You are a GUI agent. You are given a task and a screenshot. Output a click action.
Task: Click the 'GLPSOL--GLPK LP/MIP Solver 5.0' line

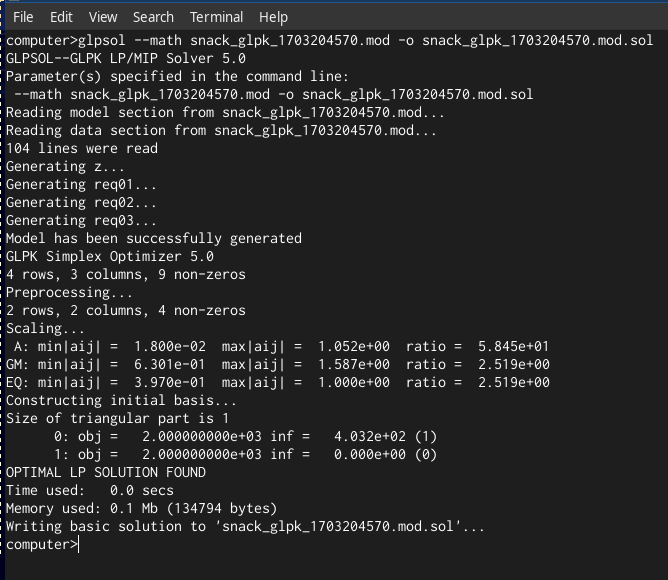coord(126,58)
